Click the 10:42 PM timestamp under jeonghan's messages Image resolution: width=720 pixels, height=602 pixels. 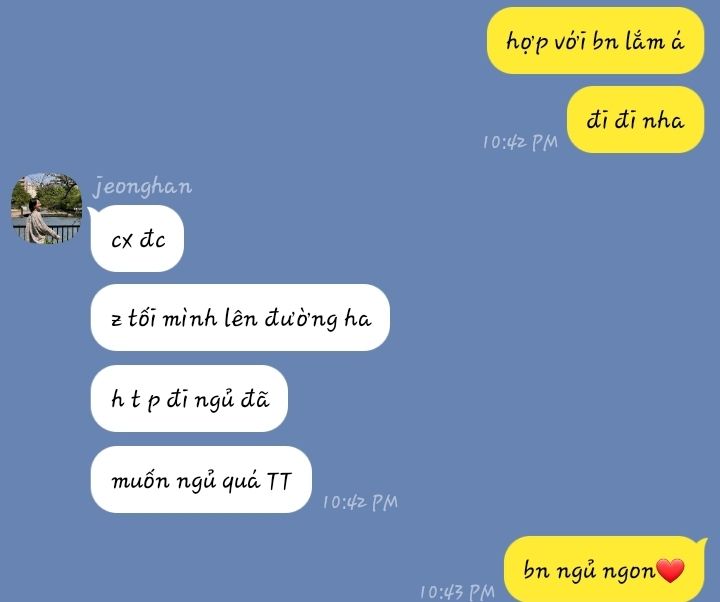[x=360, y=502]
